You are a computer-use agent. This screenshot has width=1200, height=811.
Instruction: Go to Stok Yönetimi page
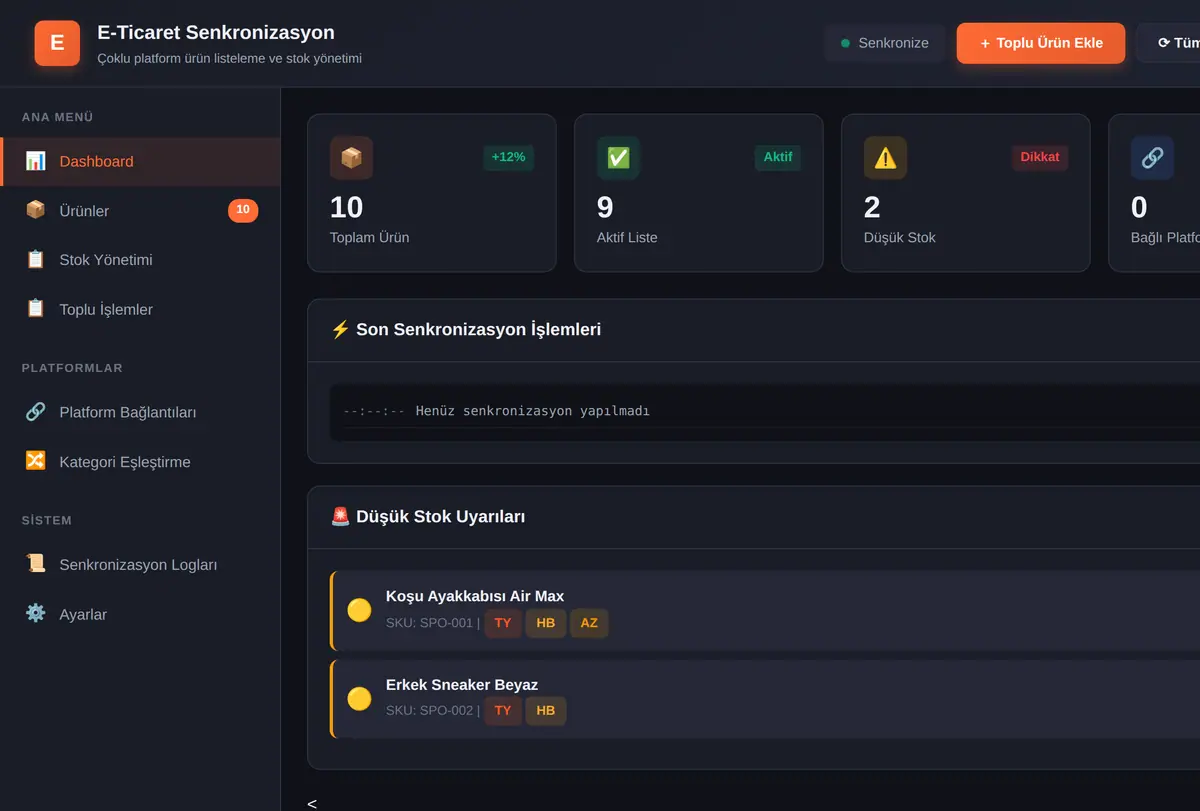[x=140, y=260]
